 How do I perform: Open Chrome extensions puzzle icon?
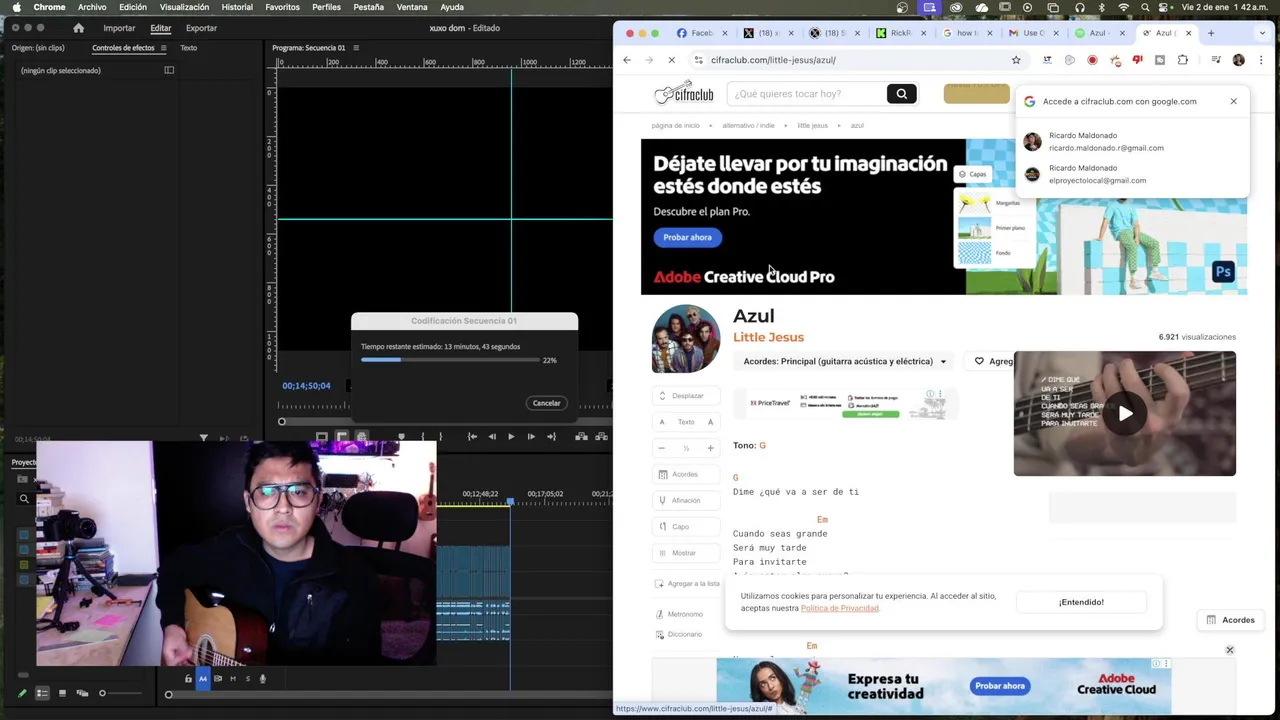point(1183,60)
